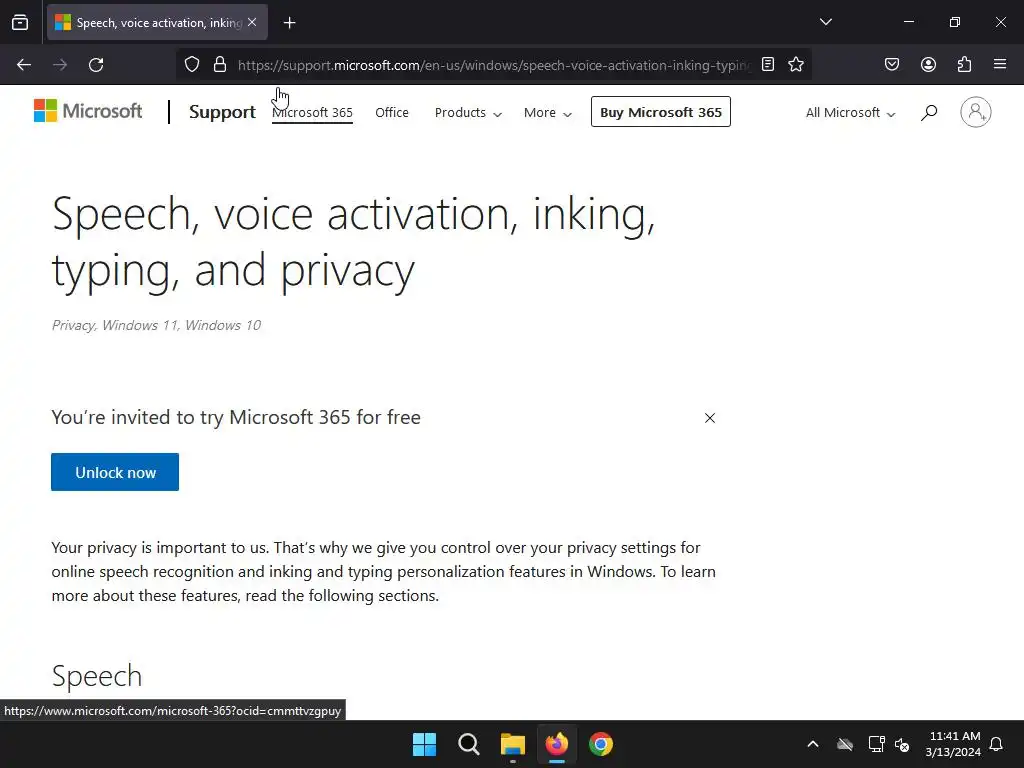Click the muted volume tray icon
The width and height of the screenshot is (1024, 768).
click(903, 744)
